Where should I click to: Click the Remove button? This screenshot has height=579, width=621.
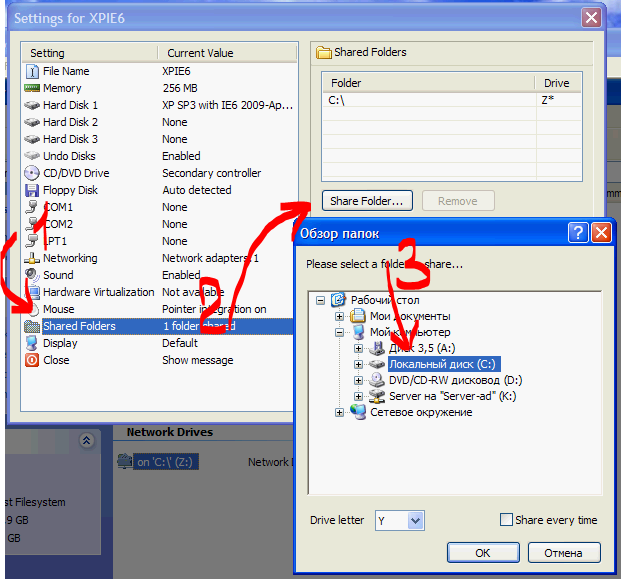click(458, 201)
